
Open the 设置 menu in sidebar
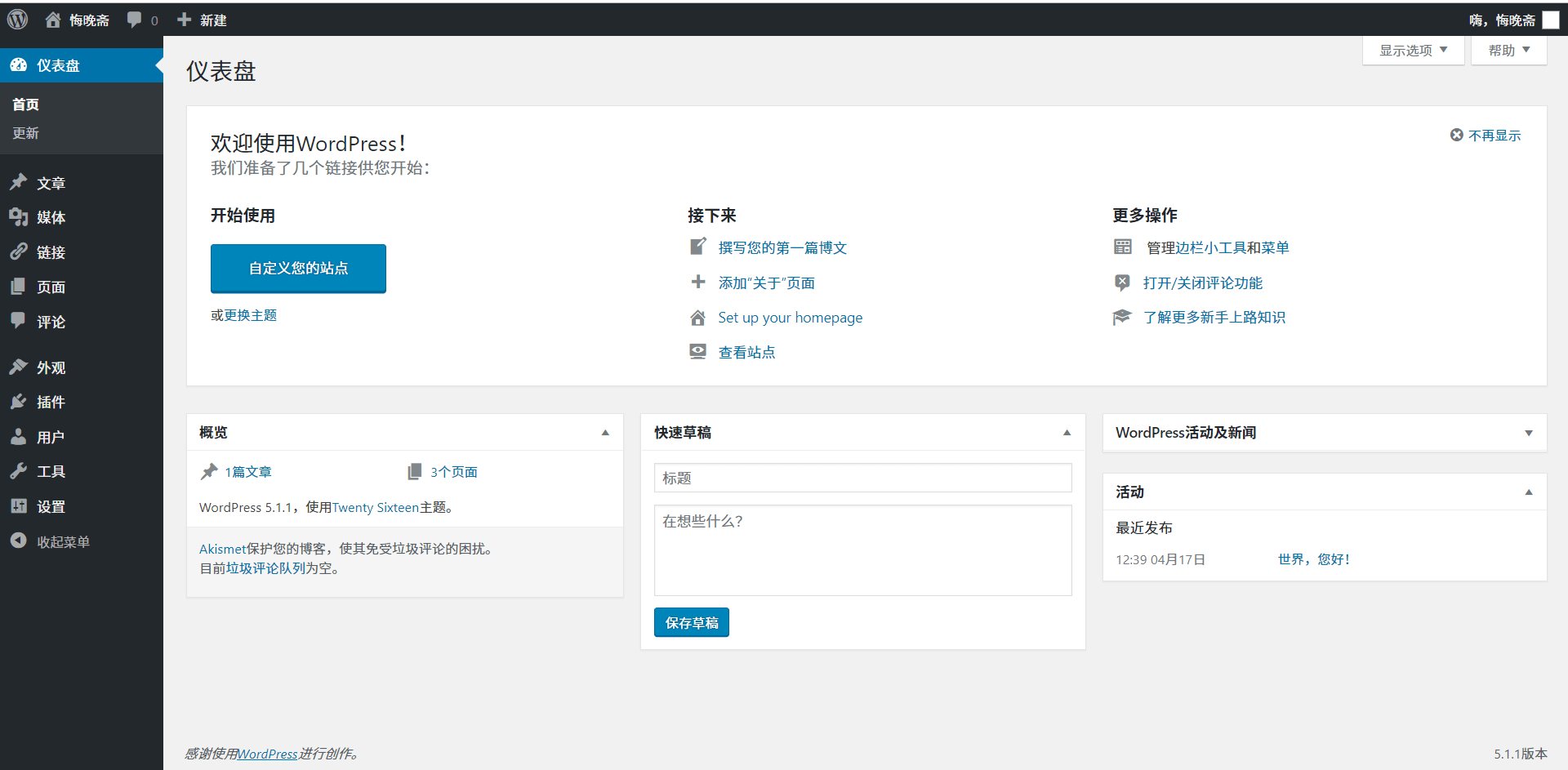tap(82, 506)
